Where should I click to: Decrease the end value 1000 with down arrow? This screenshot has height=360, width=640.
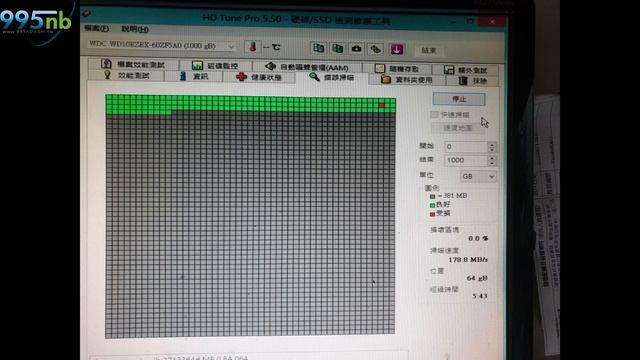pyautogui.click(x=491, y=163)
